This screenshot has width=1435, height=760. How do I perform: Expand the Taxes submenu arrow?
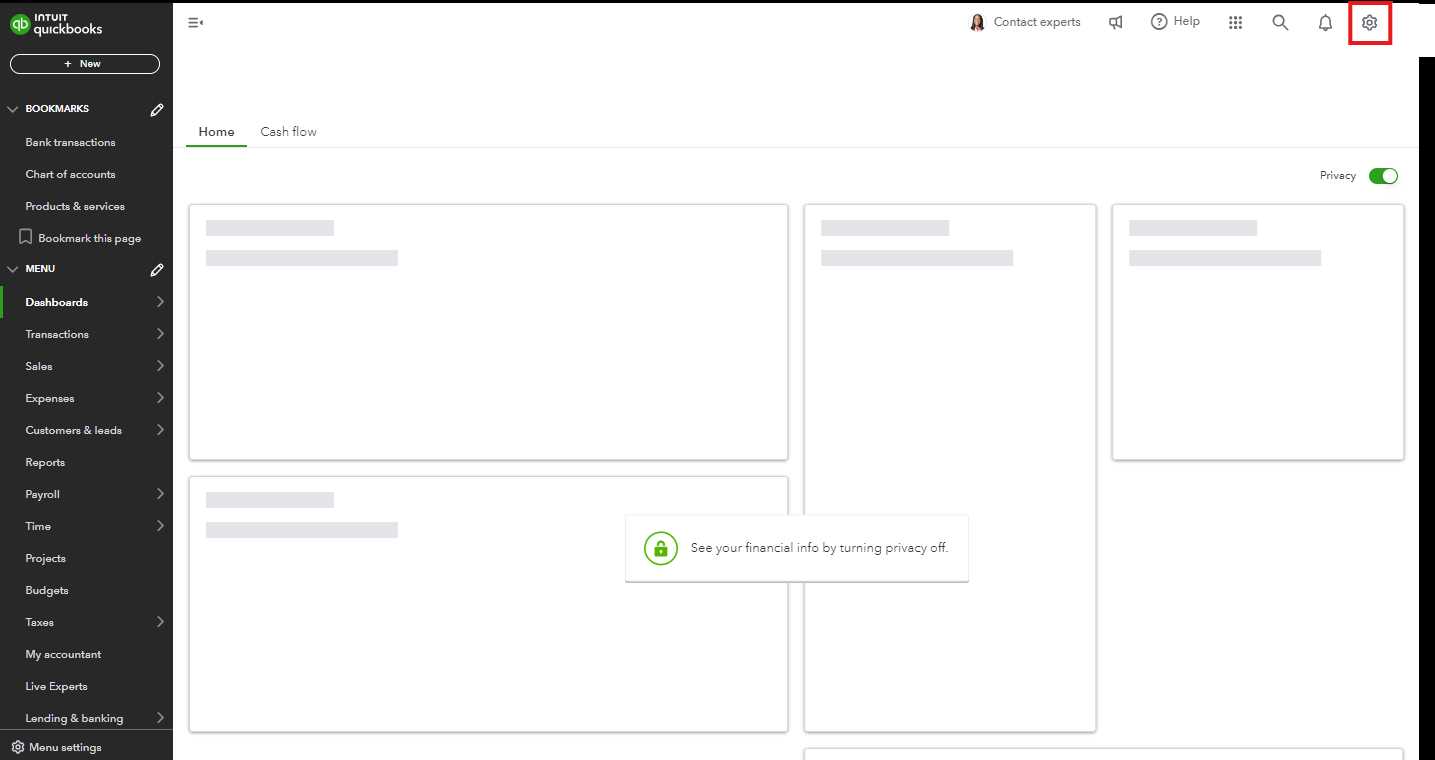point(160,622)
